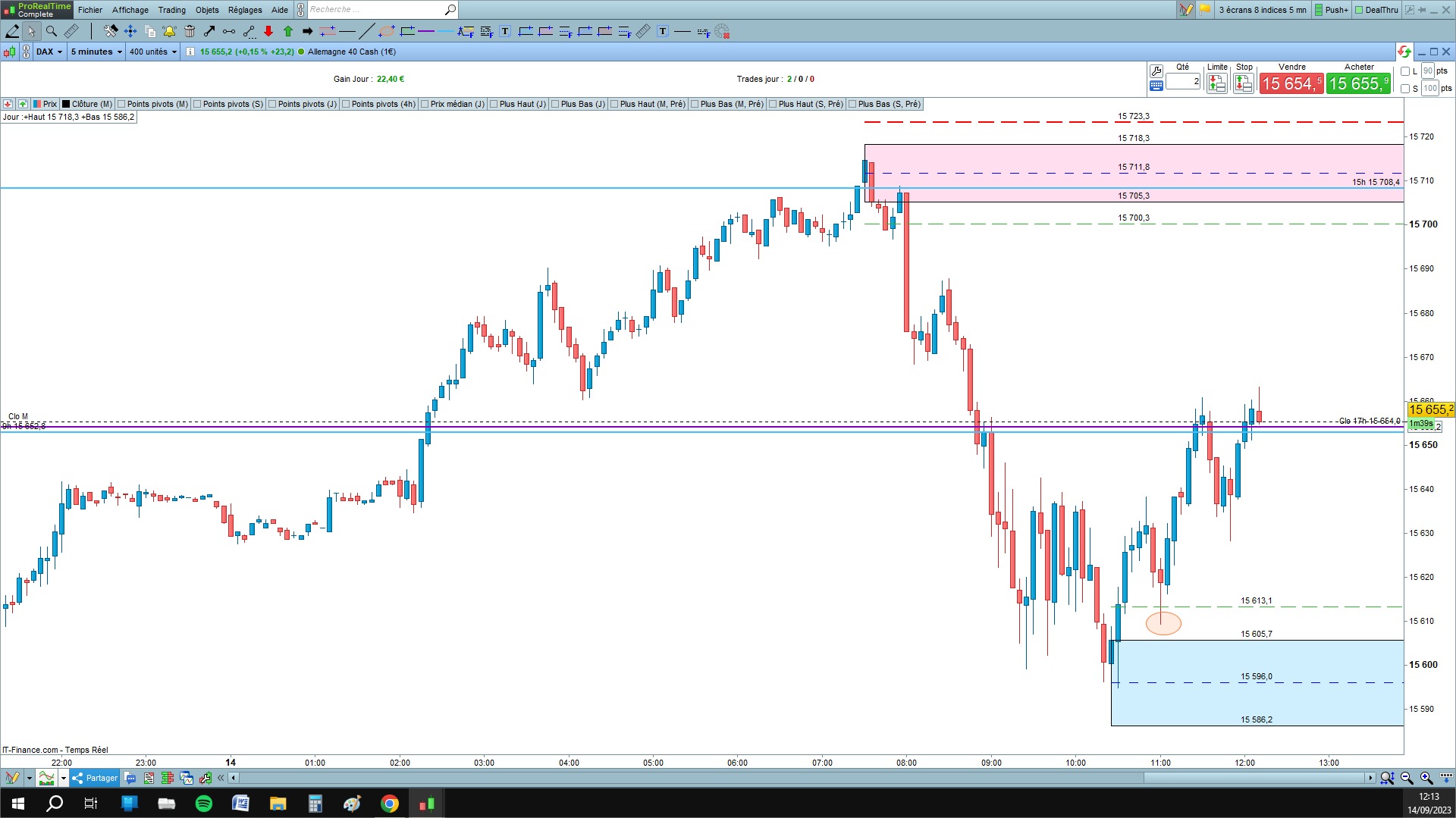
Task: Open the DAX instrument dropdown
Action: 49,52
